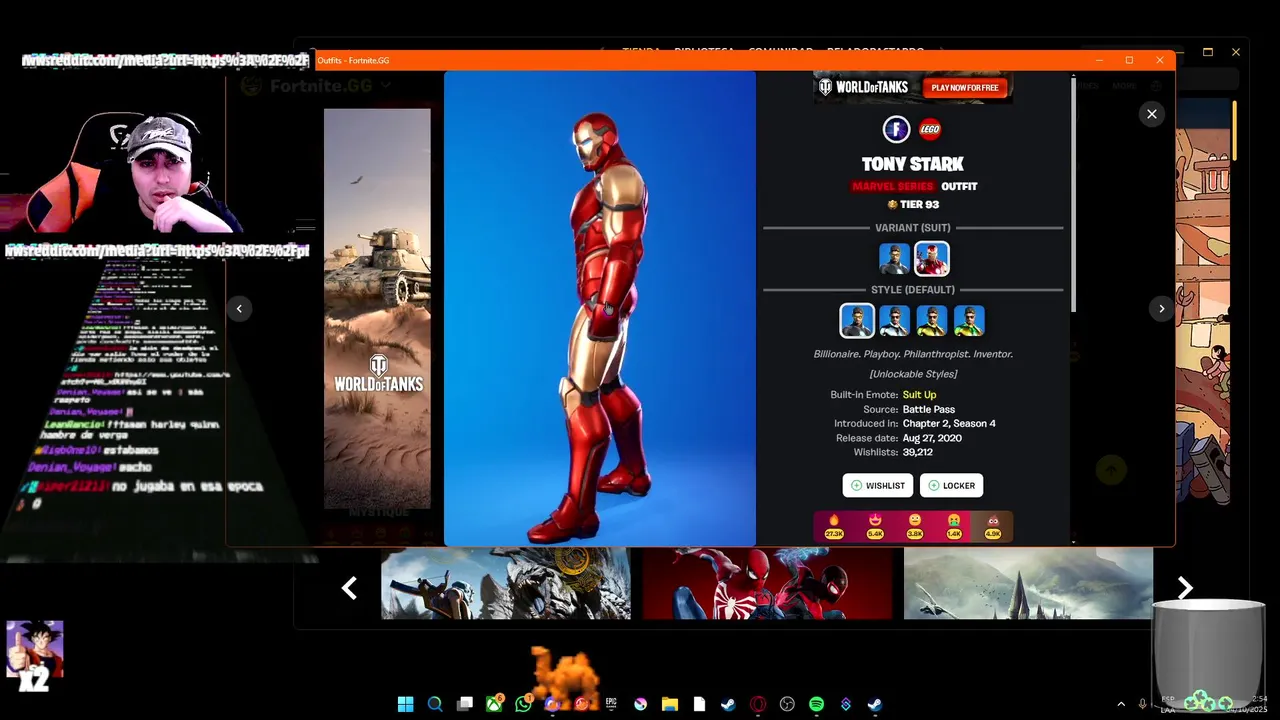Open the rightmost Steam icon on taskbar
Image resolution: width=1280 pixels, height=720 pixels.
click(875, 704)
